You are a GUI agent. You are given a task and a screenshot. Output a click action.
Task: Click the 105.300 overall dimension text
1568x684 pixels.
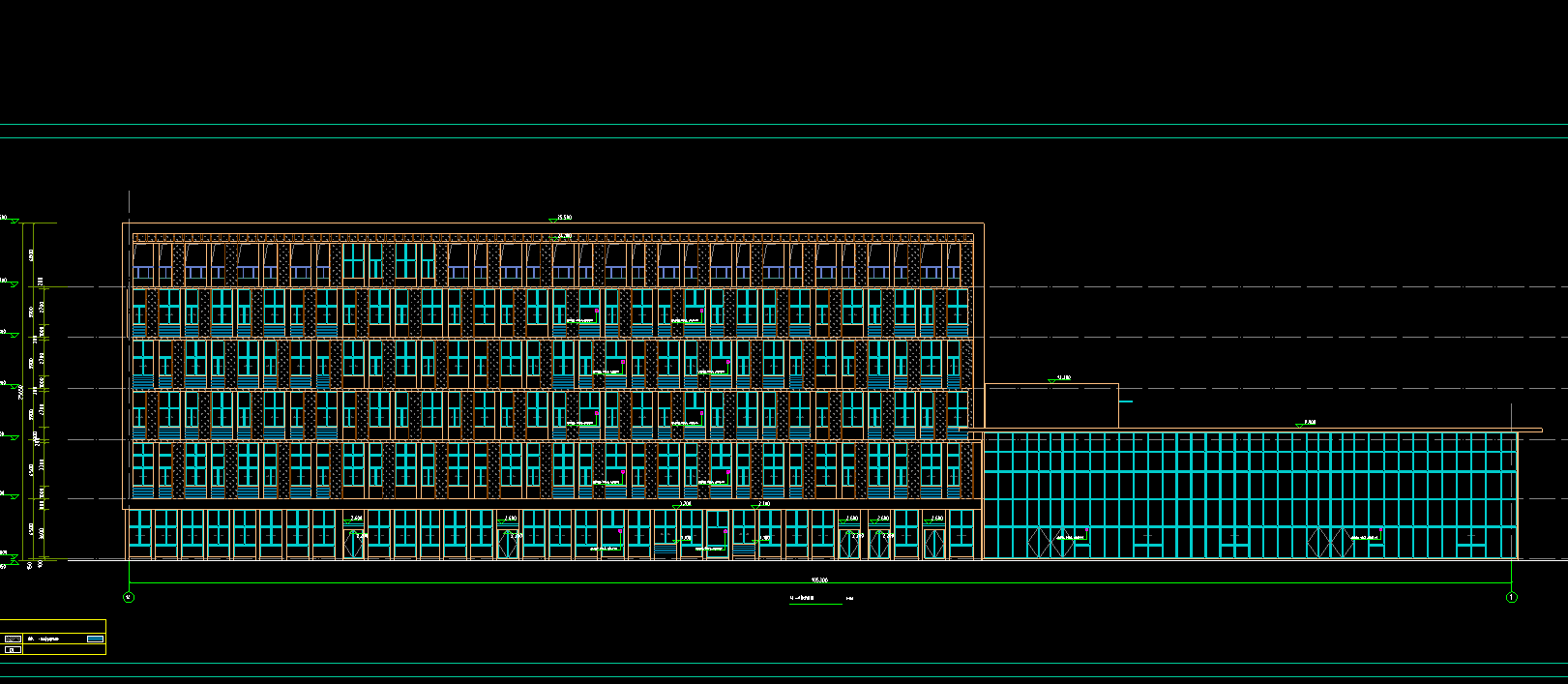pos(819,580)
